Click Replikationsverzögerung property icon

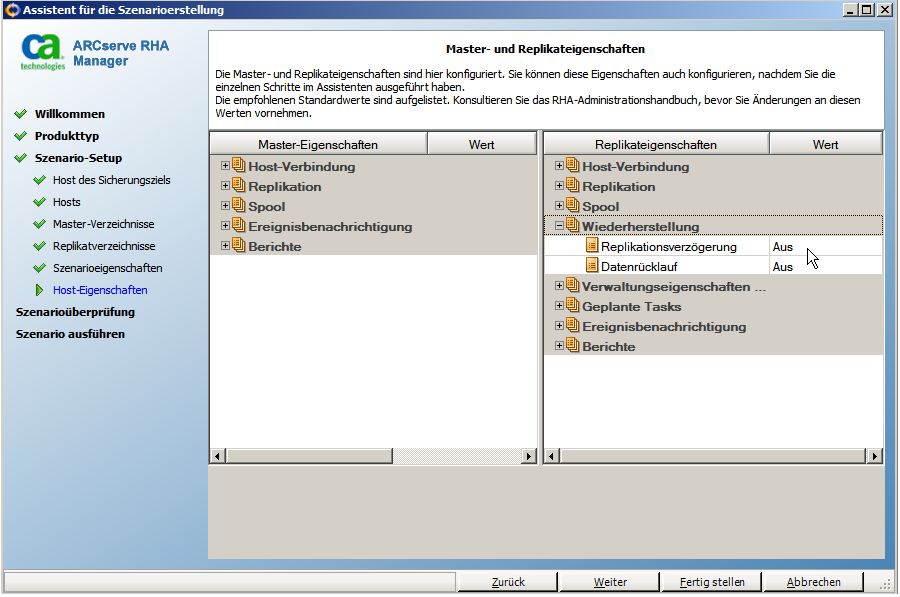(x=592, y=246)
